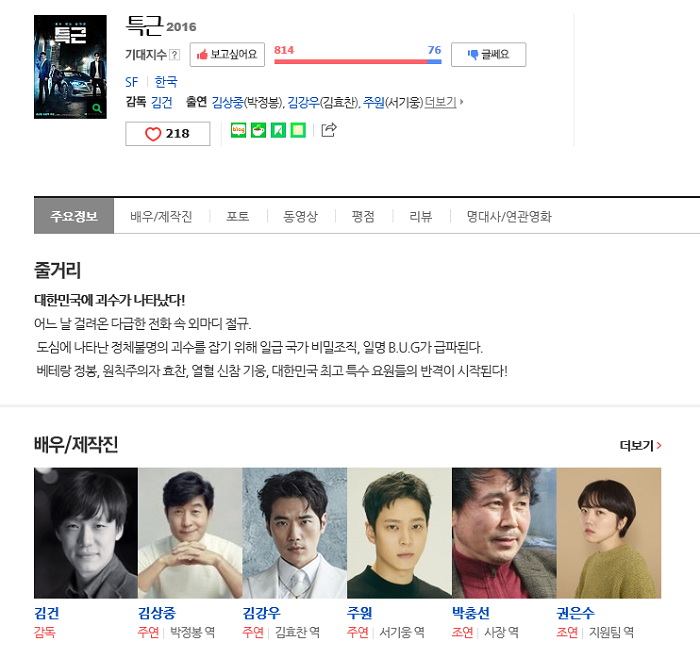Toggle the heart like button showing 218
This screenshot has height=658, width=700.
coord(167,133)
